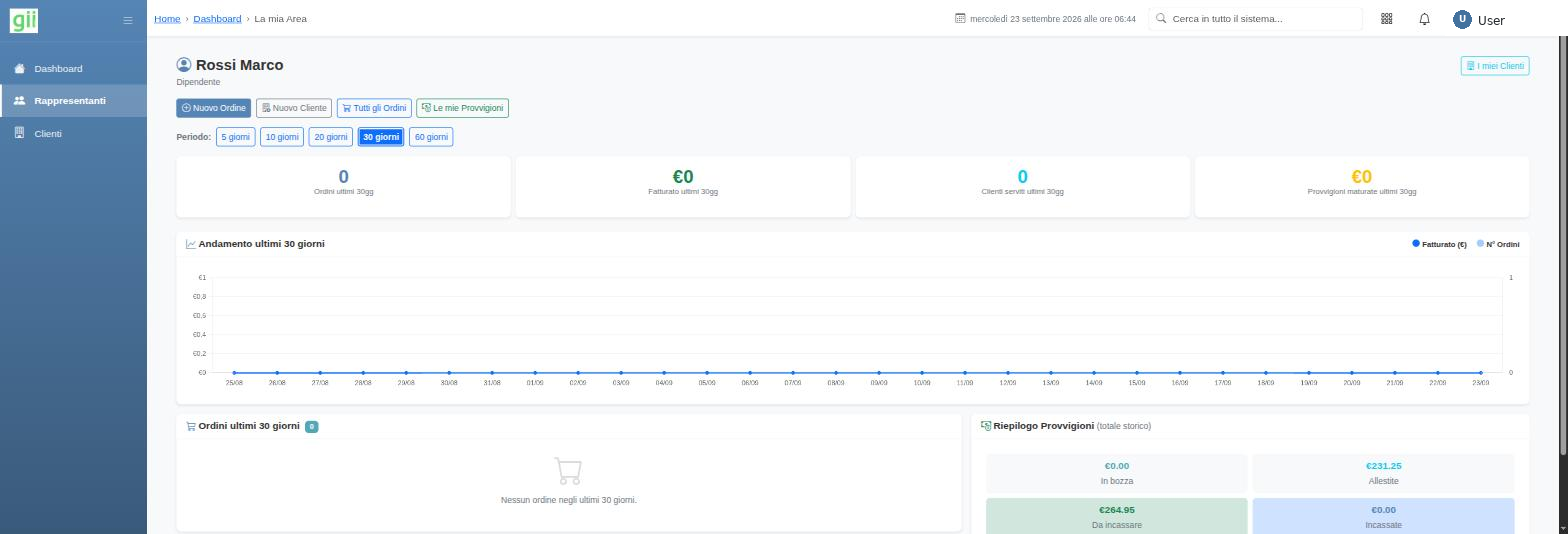
Task: Open Clienti in the sidebar
Action: pos(73,134)
